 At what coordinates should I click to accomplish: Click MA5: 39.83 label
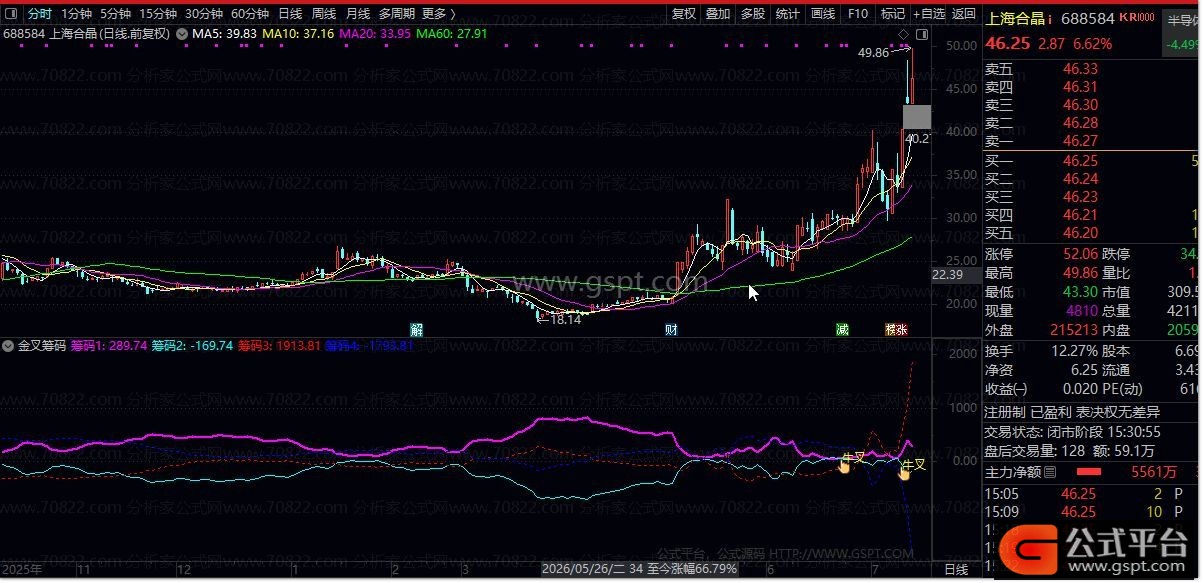[225, 34]
